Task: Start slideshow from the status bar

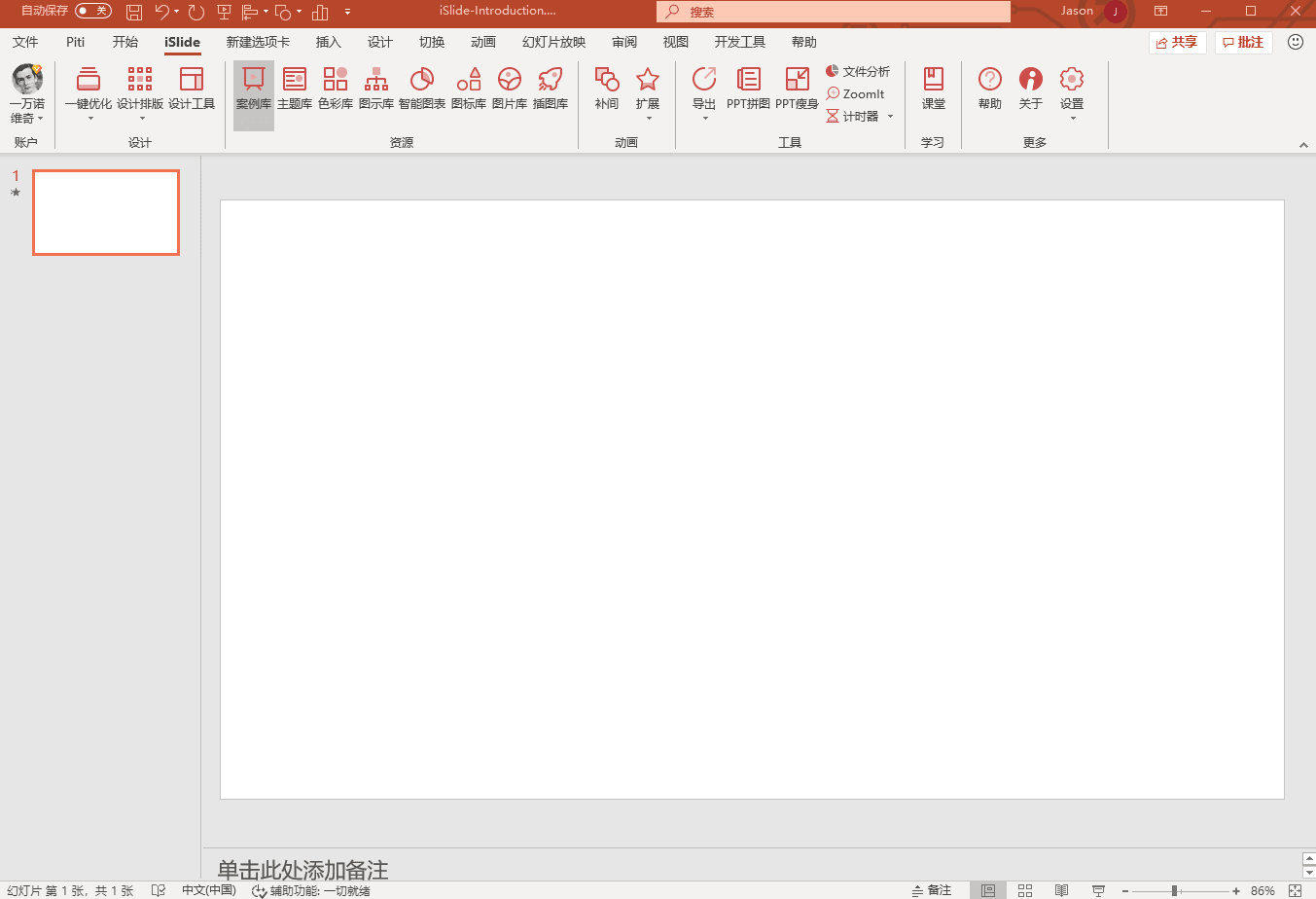Action: tap(1098, 890)
